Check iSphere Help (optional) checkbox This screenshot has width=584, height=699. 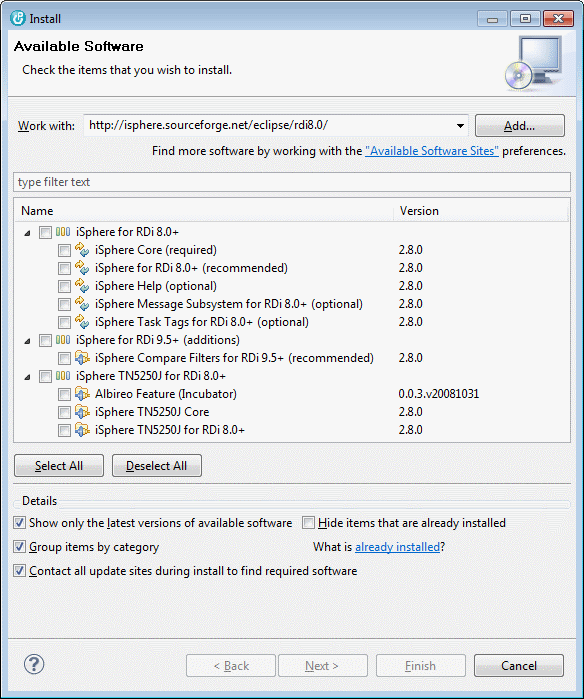click(x=64, y=286)
